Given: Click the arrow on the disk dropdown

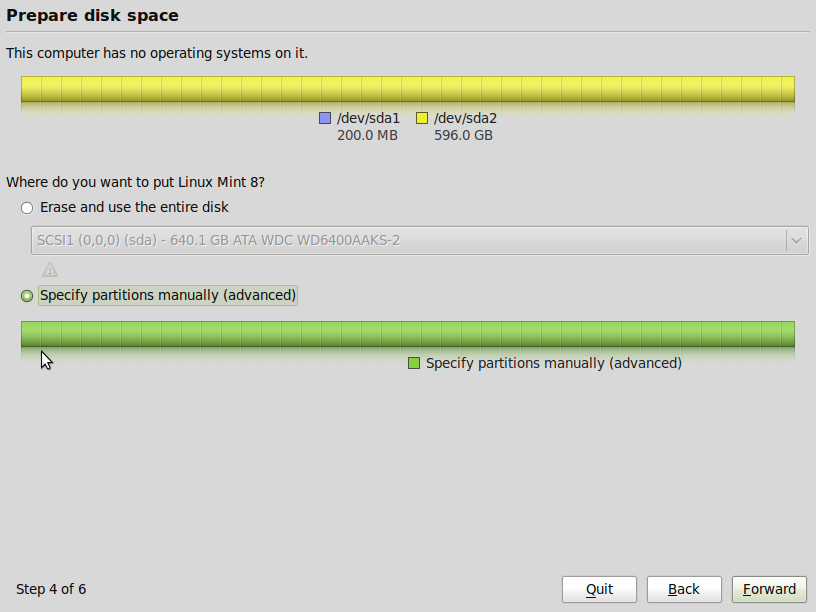Looking at the screenshot, I should tap(797, 240).
